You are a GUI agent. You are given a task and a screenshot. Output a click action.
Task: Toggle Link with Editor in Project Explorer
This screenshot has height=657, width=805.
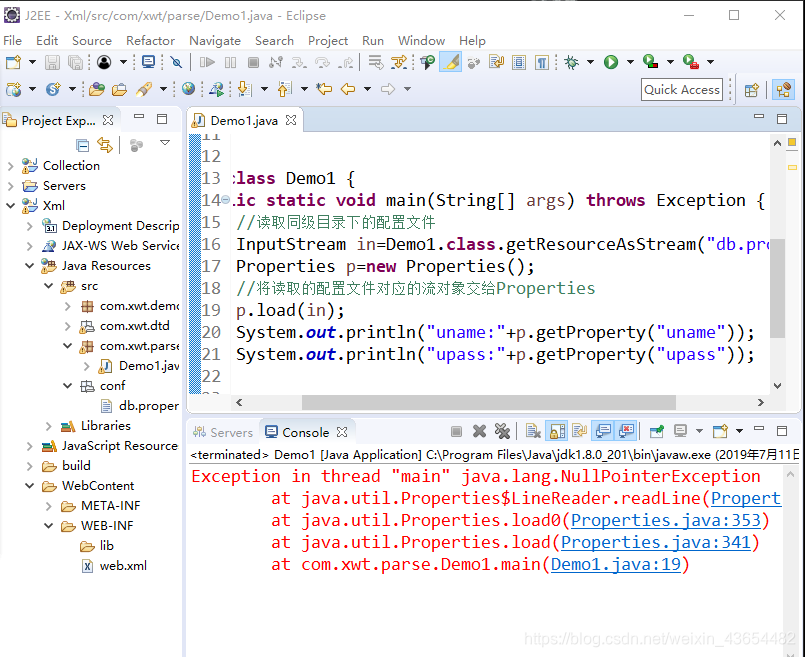coord(105,145)
